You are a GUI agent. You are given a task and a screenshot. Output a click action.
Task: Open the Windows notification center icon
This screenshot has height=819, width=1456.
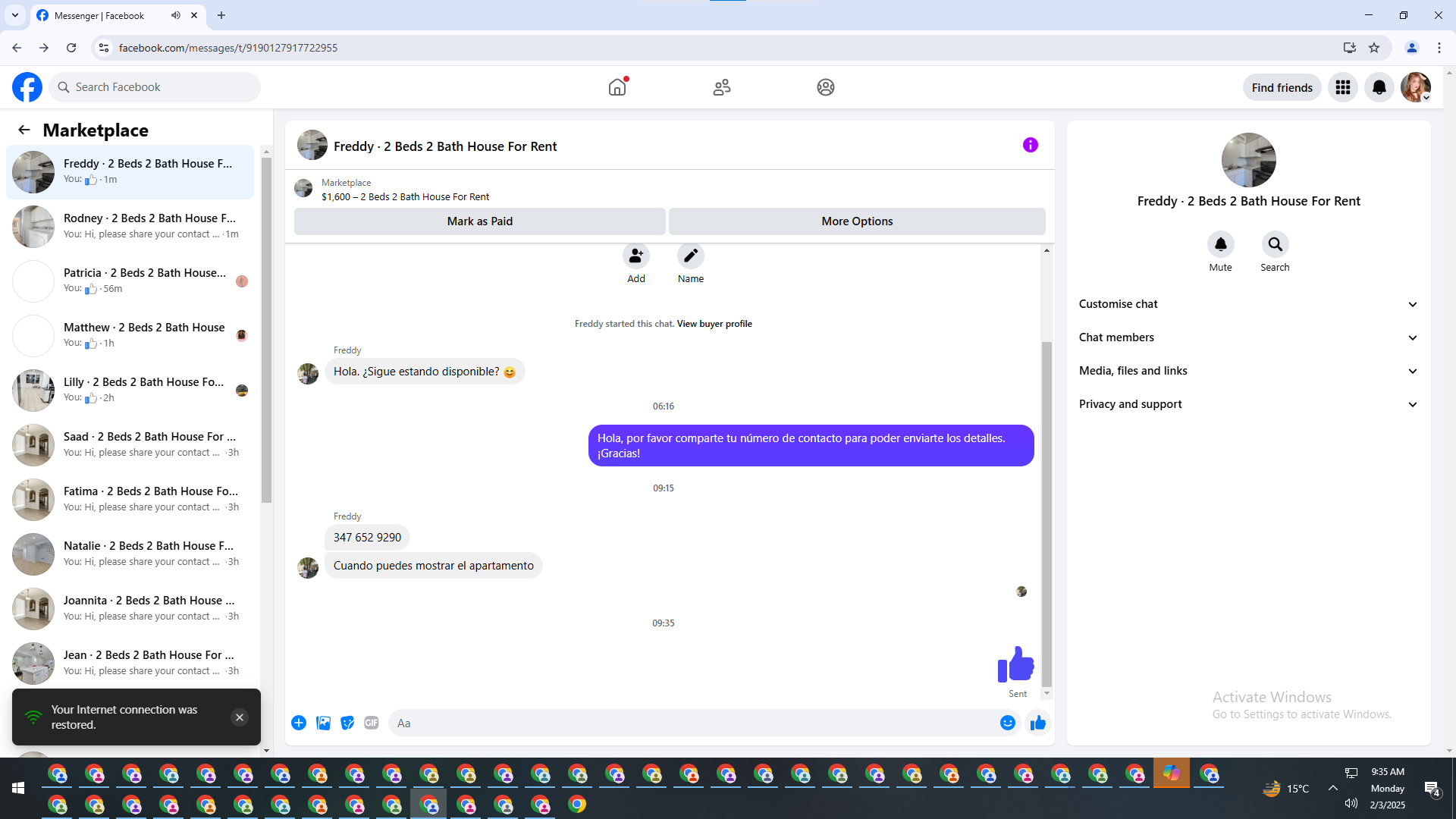click(x=1432, y=789)
